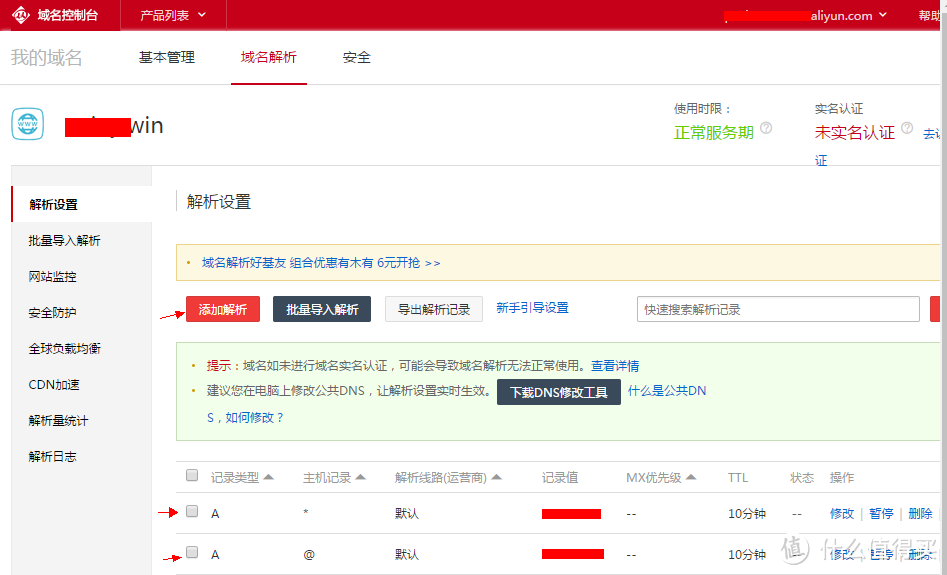Sort by 记录类型 column arrow
The width and height of the screenshot is (947, 575).
click(x=269, y=477)
